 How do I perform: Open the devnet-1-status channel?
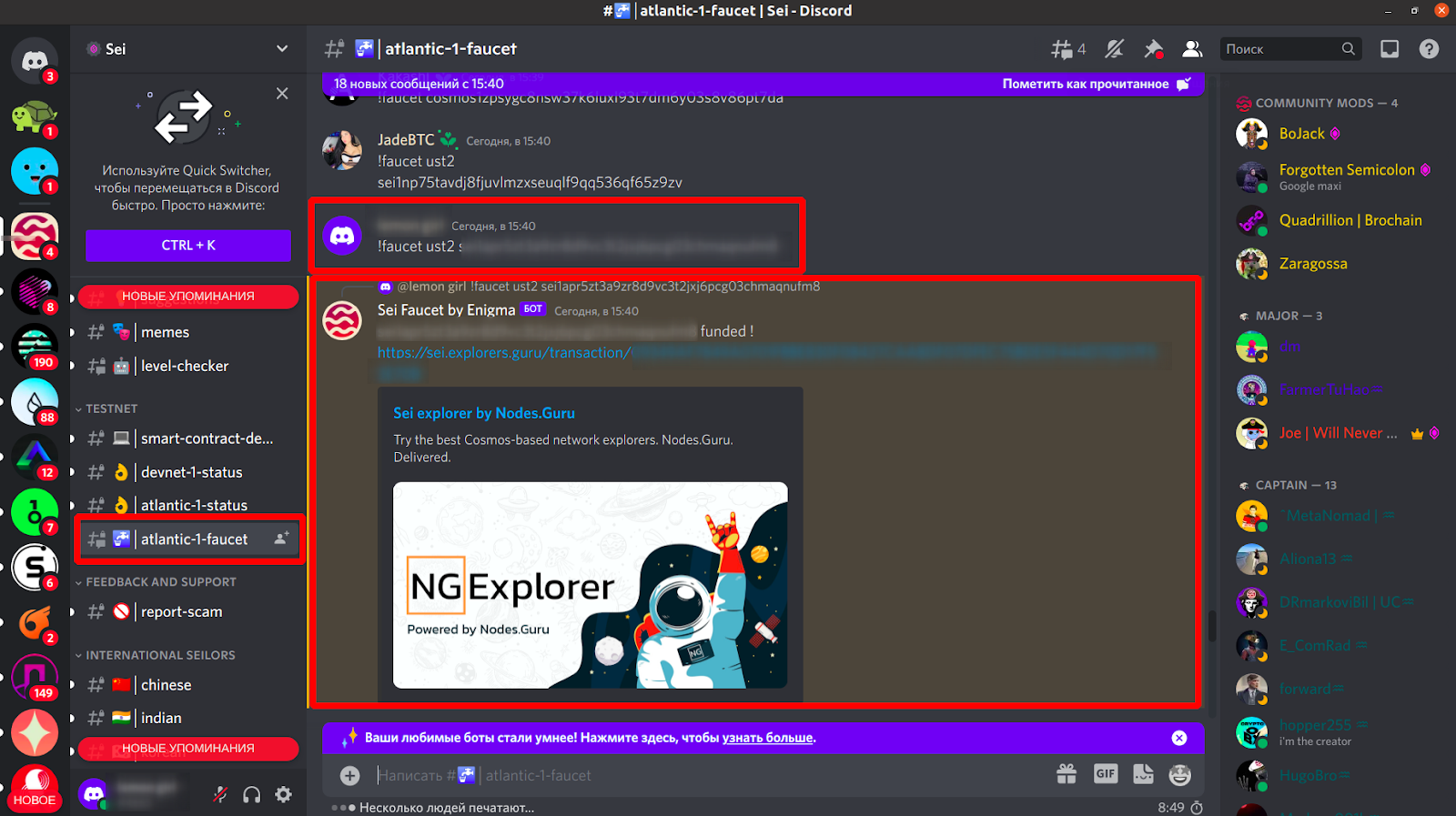[x=188, y=472]
